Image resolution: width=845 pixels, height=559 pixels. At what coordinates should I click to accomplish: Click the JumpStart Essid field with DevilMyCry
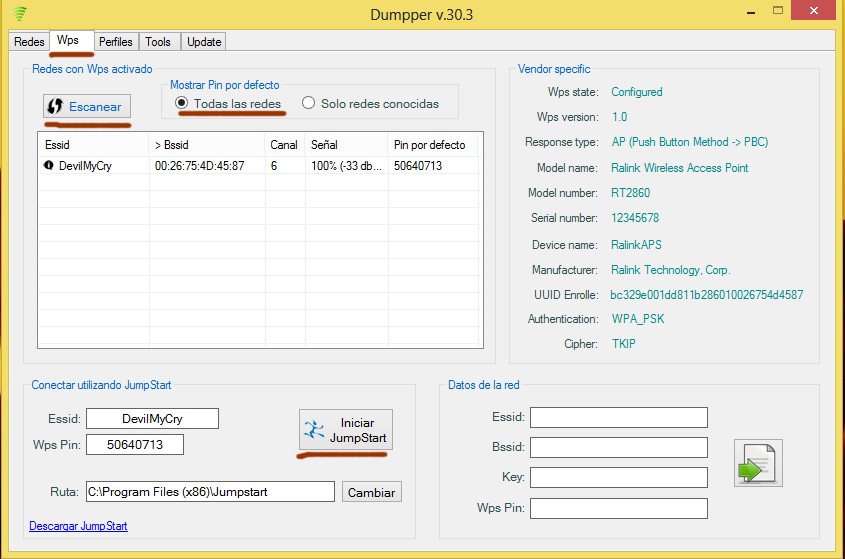pyautogui.click(x=153, y=418)
